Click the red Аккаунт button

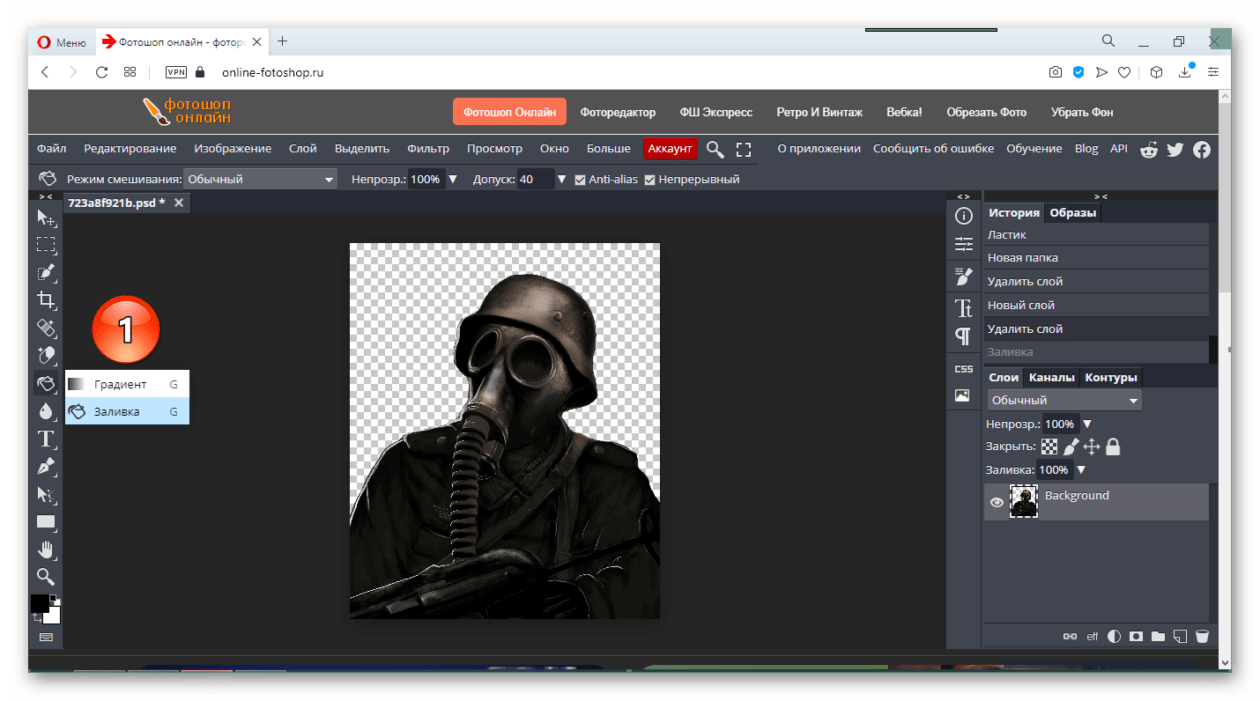(x=670, y=149)
